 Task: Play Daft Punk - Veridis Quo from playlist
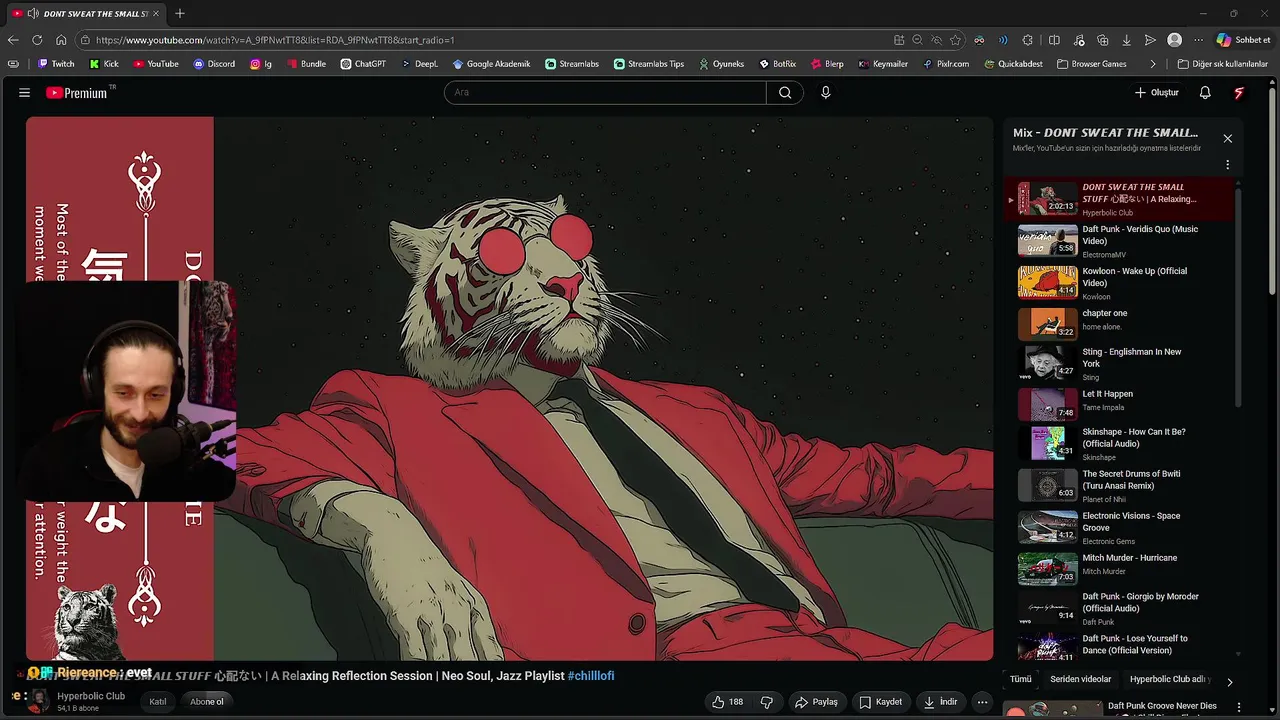click(x=1120, y=240)
